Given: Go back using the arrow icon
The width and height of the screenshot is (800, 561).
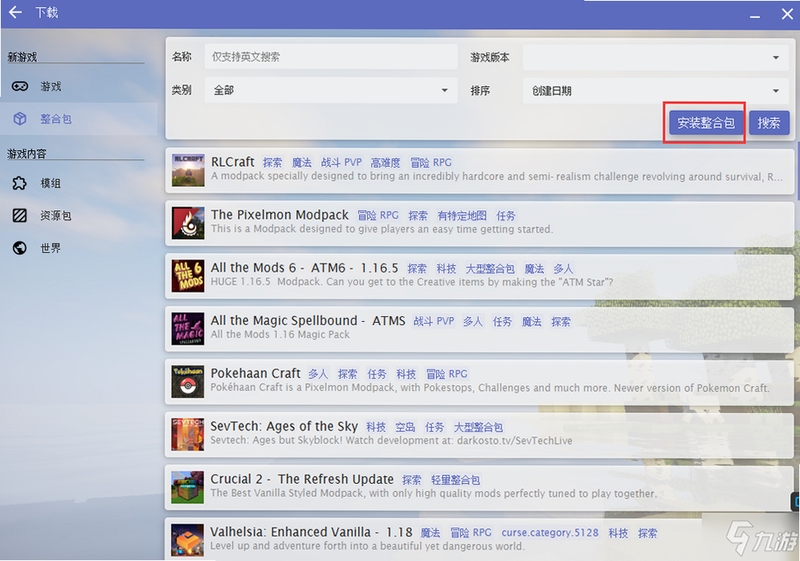Looking at the screenshot, I should (15, 12).
